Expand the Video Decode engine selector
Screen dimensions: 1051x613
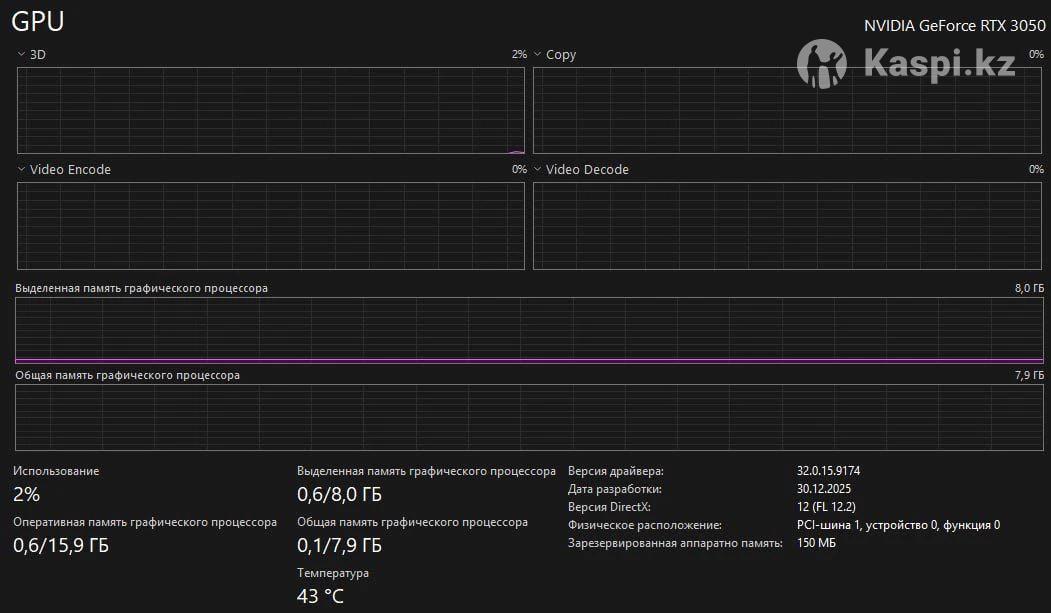click(x=538, y=170)
